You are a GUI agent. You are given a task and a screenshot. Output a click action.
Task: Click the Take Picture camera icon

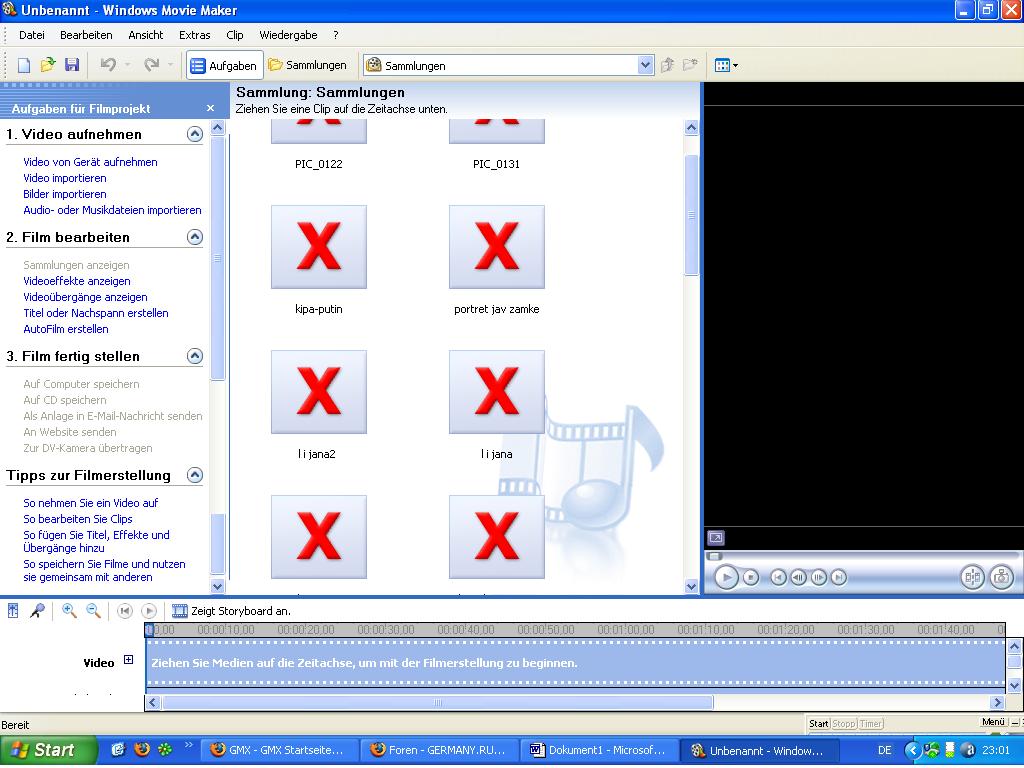pyautogui.click(x=1001, y=577)
